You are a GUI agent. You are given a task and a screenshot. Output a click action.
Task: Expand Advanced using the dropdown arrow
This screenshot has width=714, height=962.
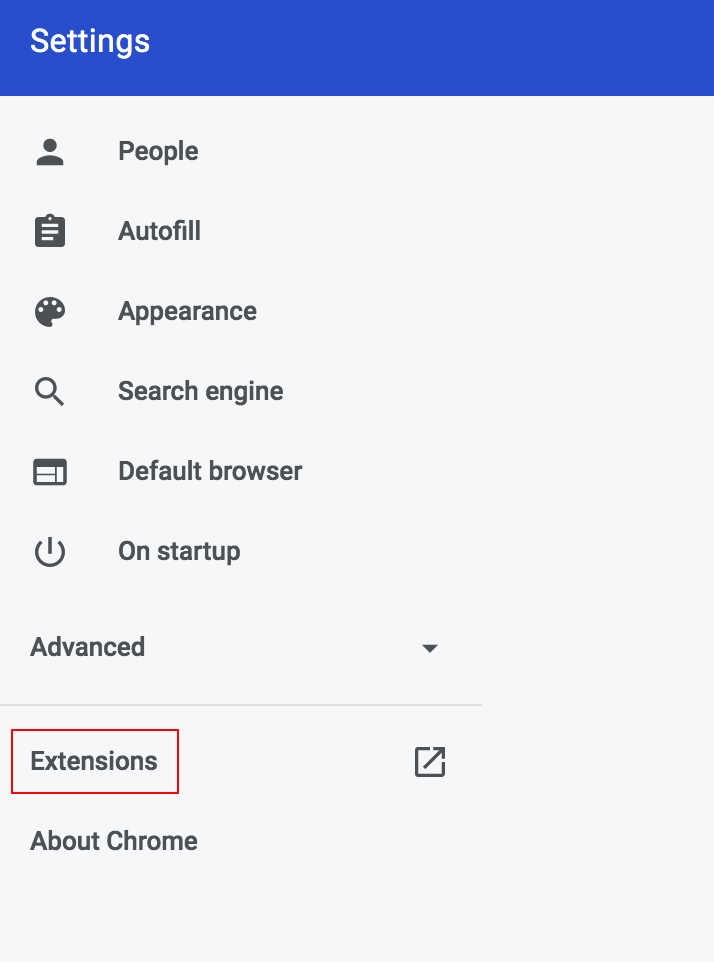point(430,648)
